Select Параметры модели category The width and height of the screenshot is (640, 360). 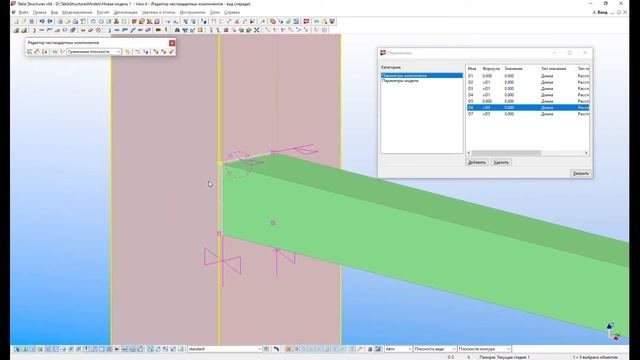[400, 81]
